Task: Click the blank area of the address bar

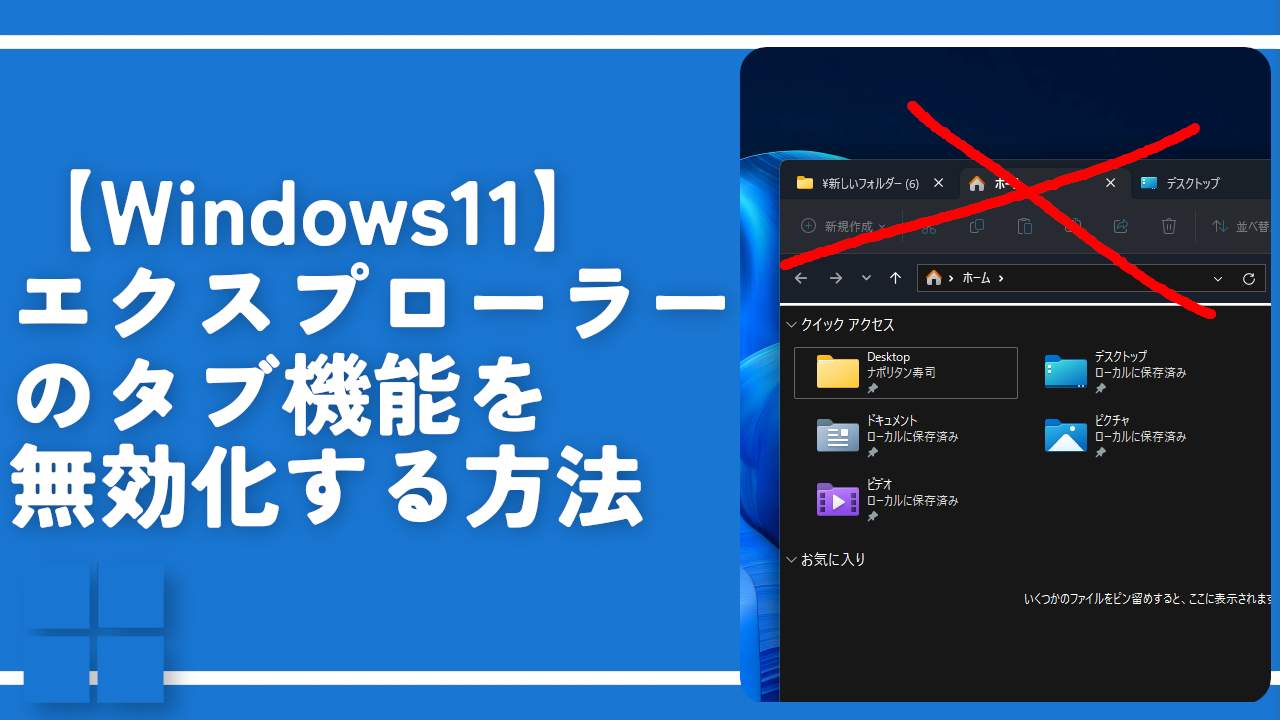Action: click(x=1105, y=278)
